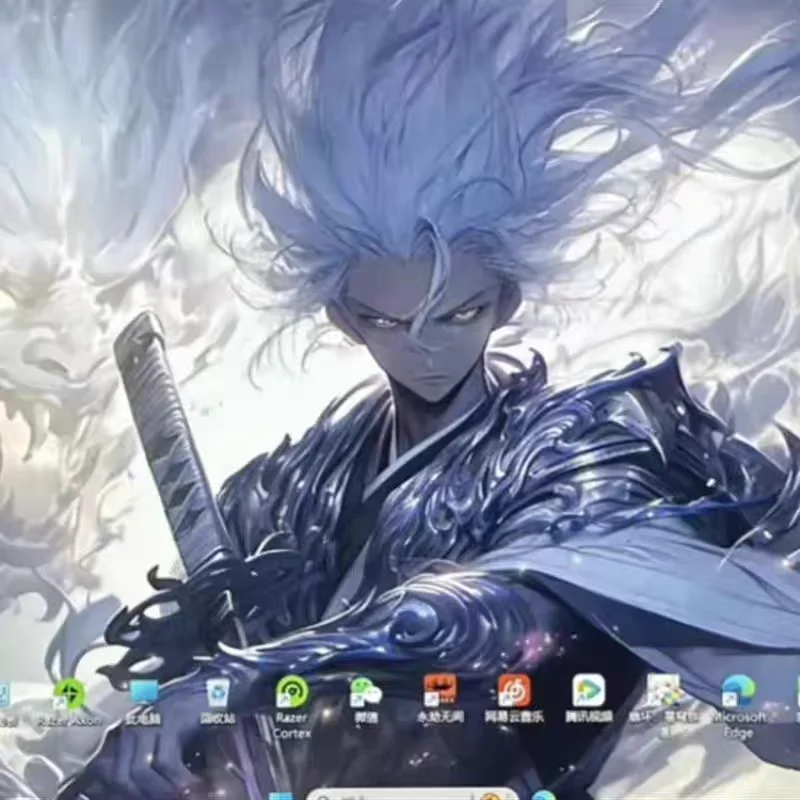Launch the WeChat (微信) shortcut
This screenshot has width=800, height=800.
point(366,700)
